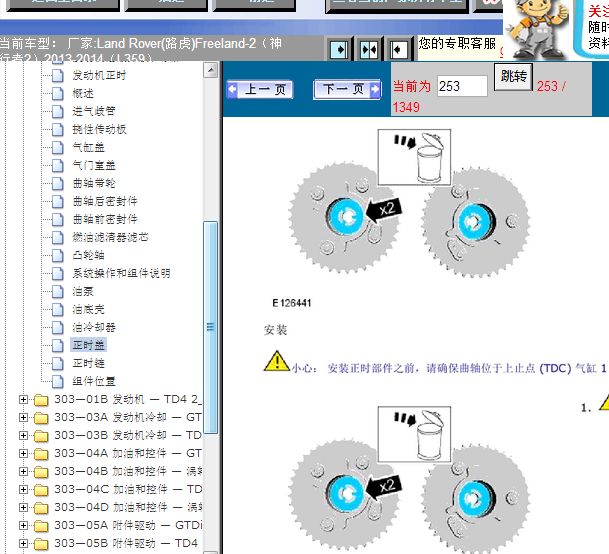Click folder icon of 303-01B 发动机
The image size is (609, 554).
pyautogui.click(x=41, y=400)
